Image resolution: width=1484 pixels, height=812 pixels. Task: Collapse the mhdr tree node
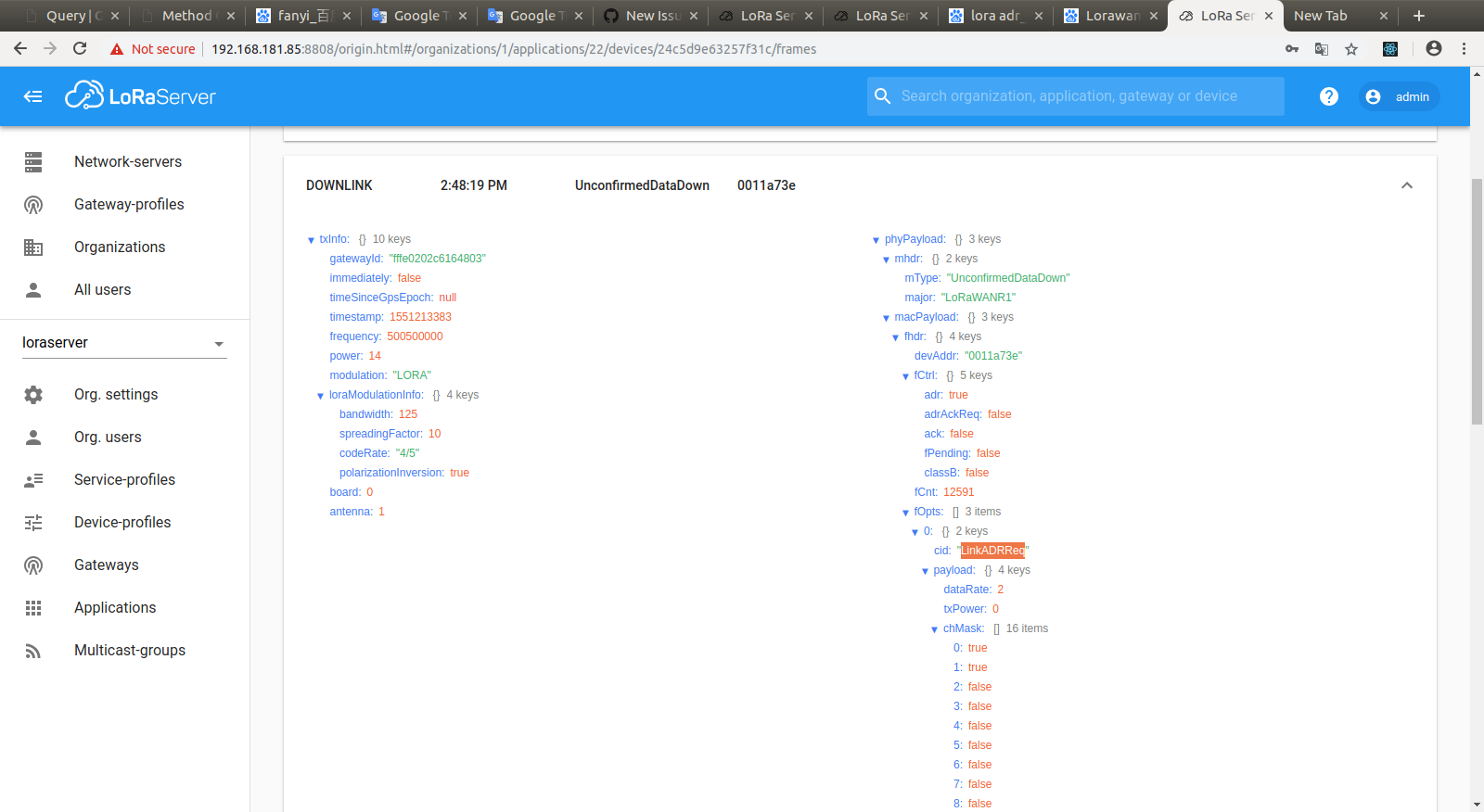pyautogui.click(x=887, y=260)
